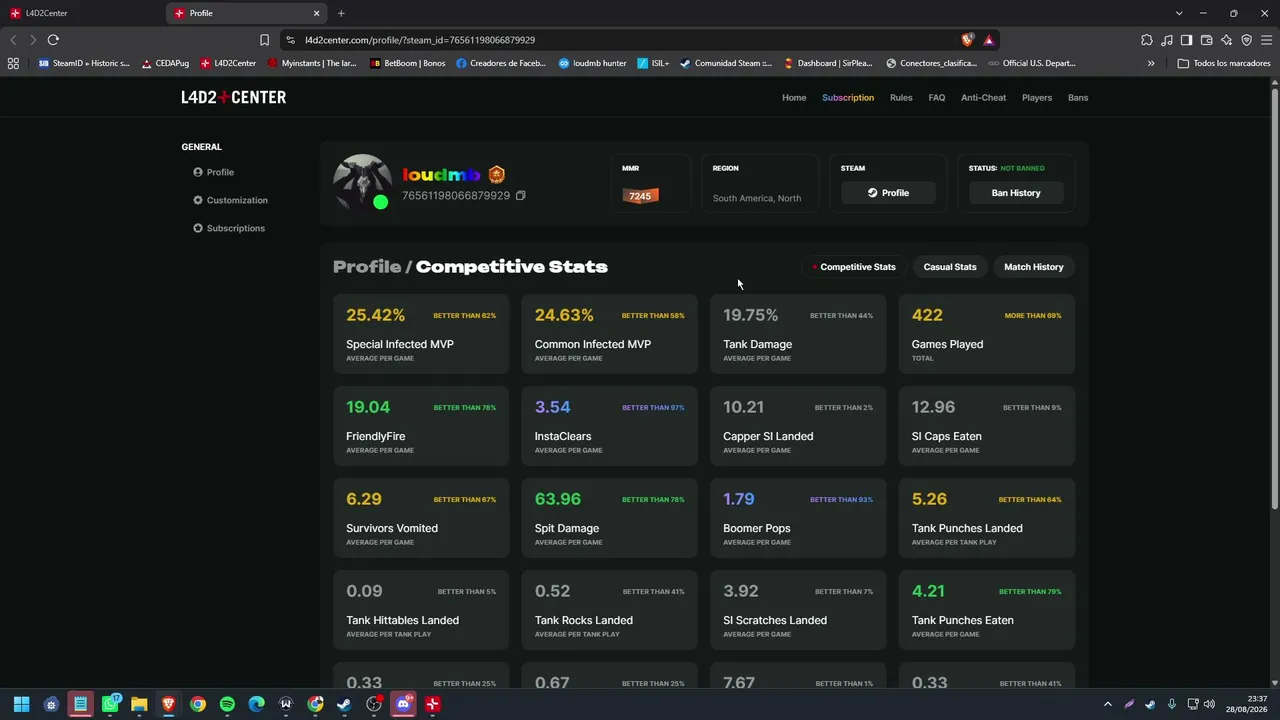Click the Boomer Pops stat label
The height and width of the screenshot is (720, 1280).
(x=757, y=528)
